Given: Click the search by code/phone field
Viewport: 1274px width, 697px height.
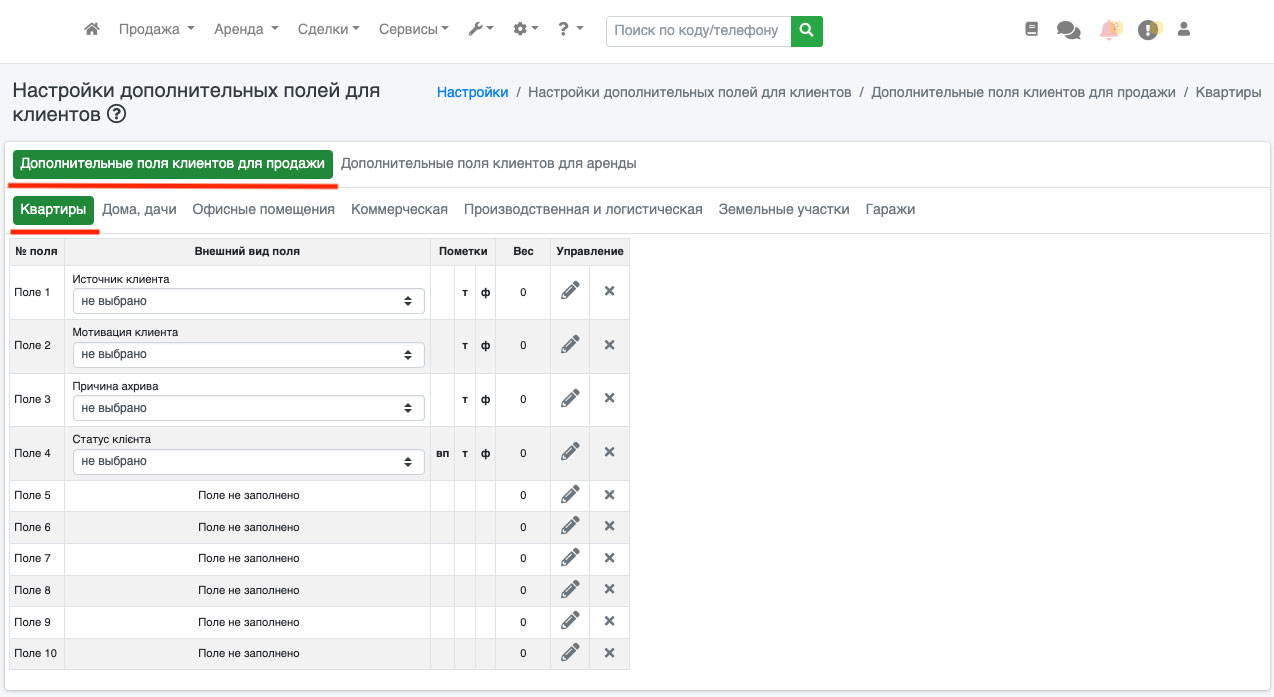Looking at the screenshot, I should tap(697, 30).
